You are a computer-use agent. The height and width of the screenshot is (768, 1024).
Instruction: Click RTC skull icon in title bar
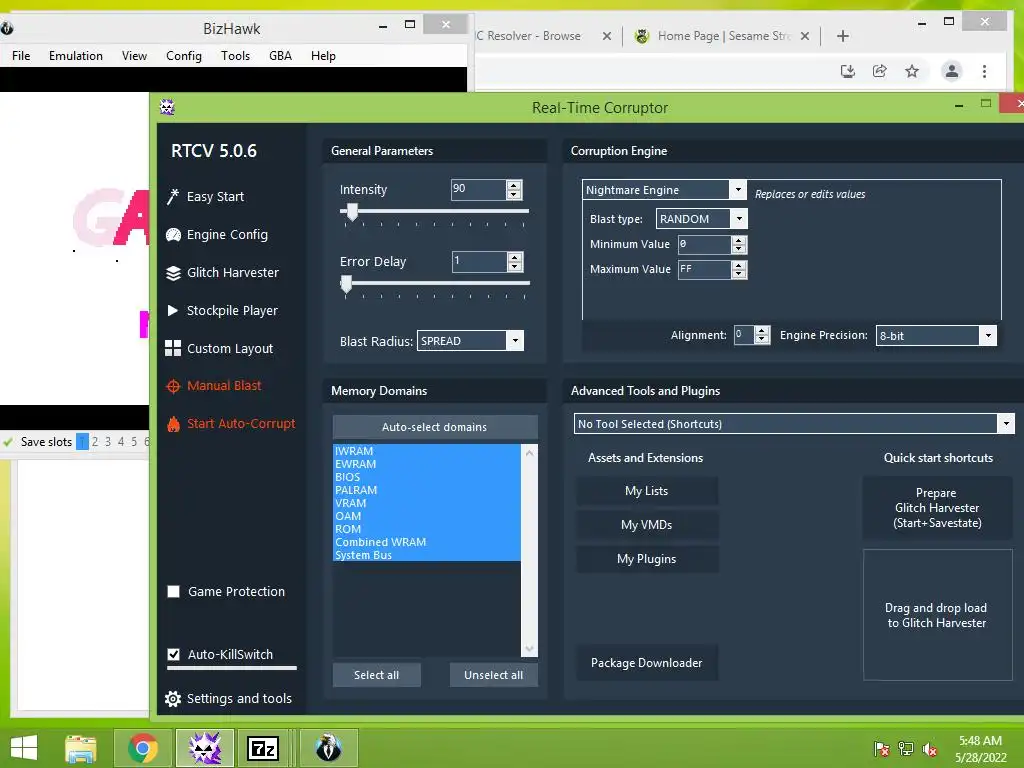click(x=167, y=107)
